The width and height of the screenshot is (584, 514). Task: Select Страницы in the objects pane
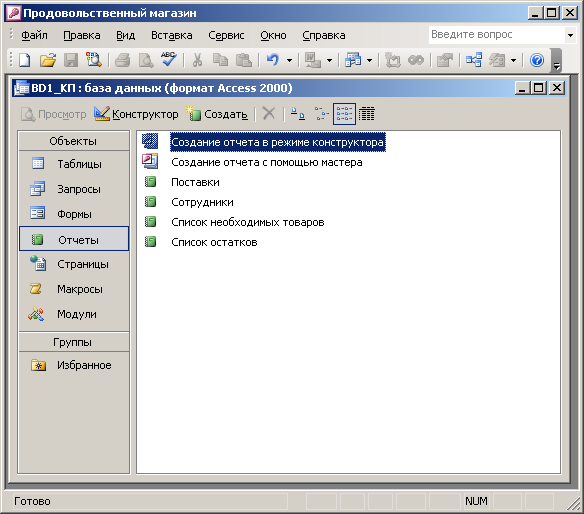click(74, 264)
